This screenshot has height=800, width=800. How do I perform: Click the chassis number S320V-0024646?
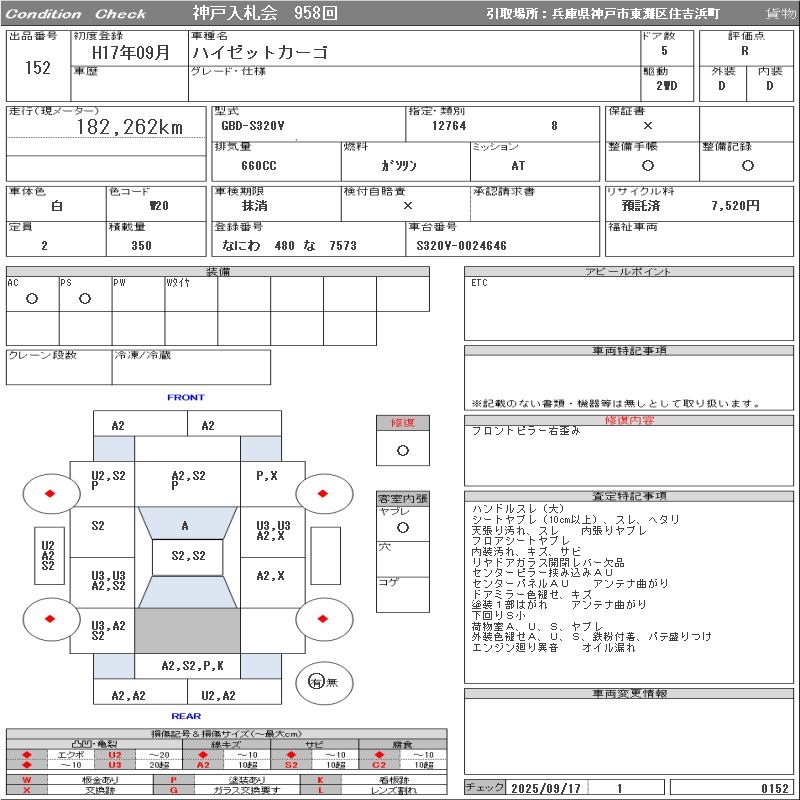(461, 246)
